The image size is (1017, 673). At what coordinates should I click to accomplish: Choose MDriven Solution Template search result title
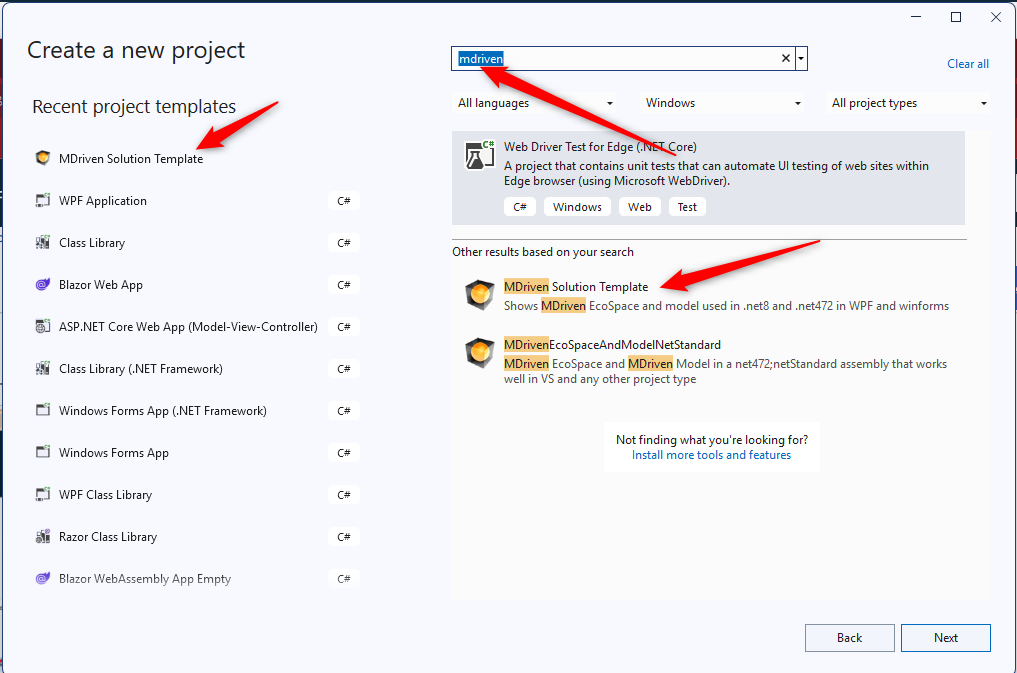[576, 287]
